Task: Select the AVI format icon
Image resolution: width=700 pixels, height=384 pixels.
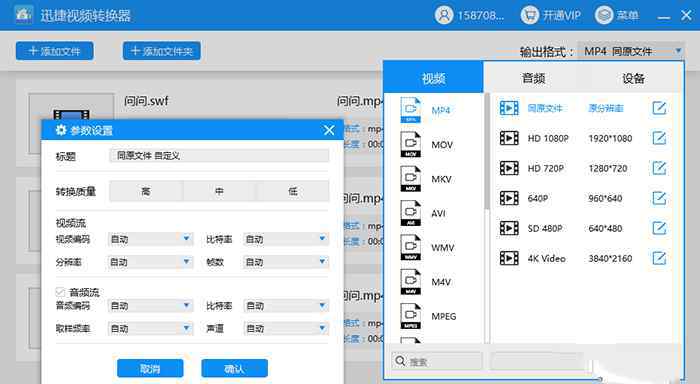Action: (x=411, y=213)
